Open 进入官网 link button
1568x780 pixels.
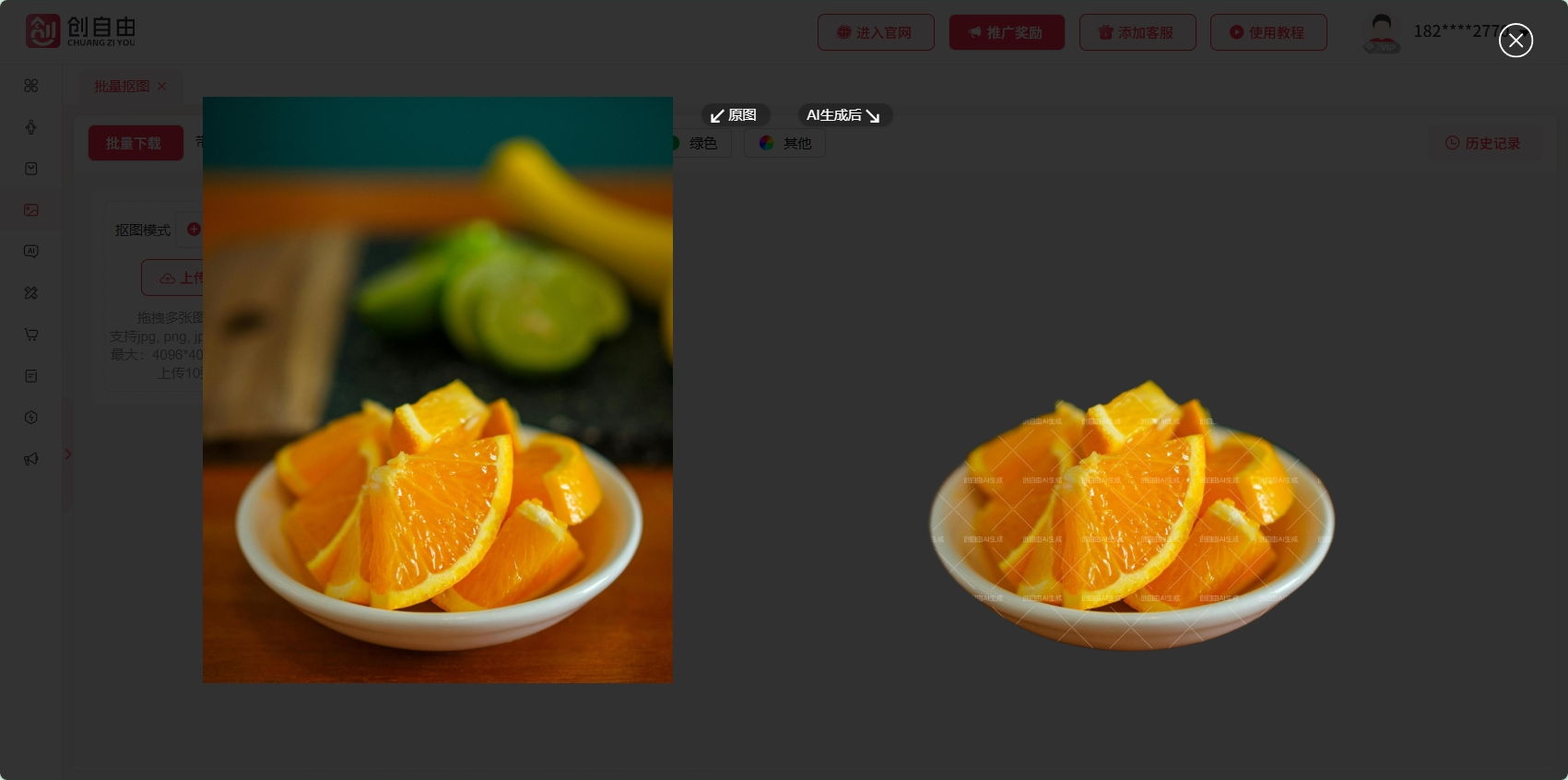tap(875, 32)
